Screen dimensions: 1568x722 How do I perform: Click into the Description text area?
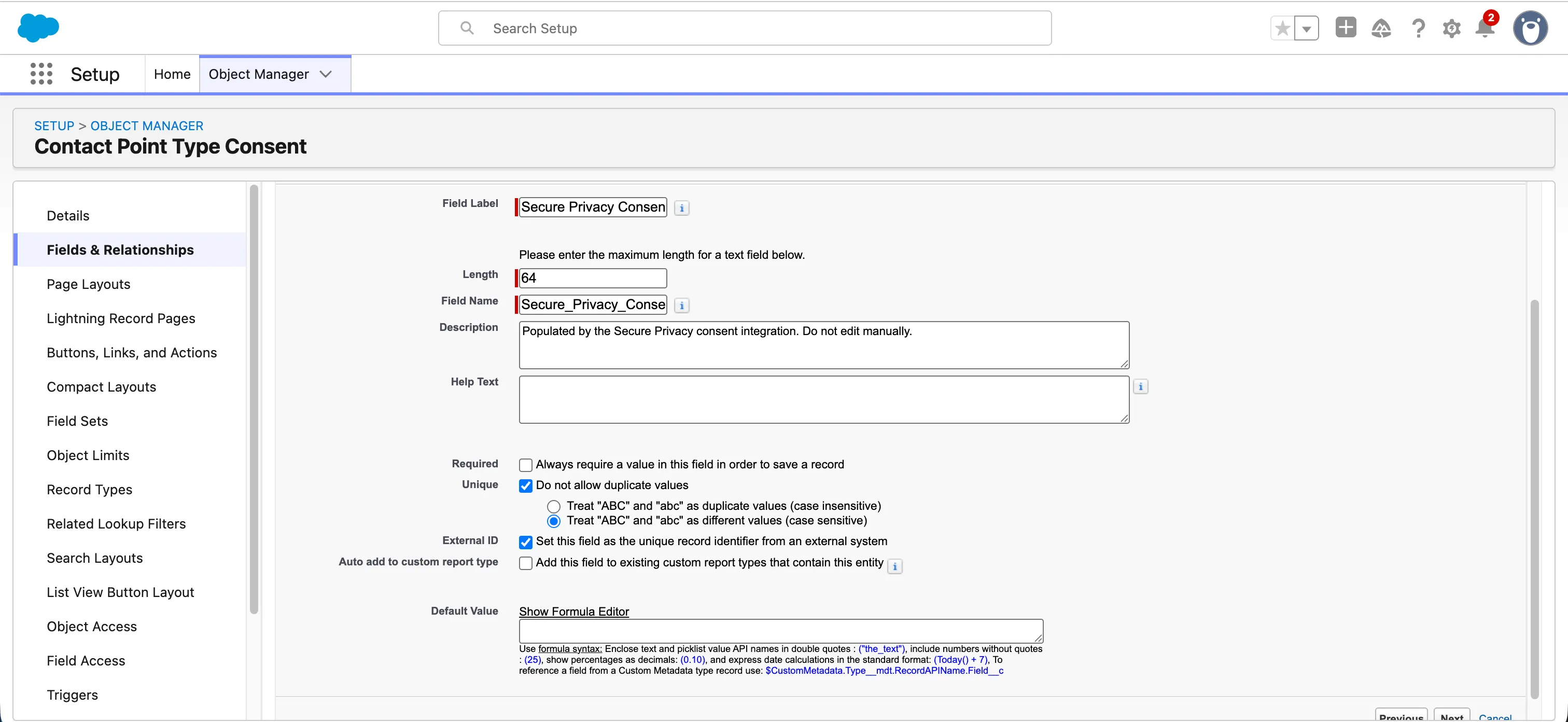(824, 345)
